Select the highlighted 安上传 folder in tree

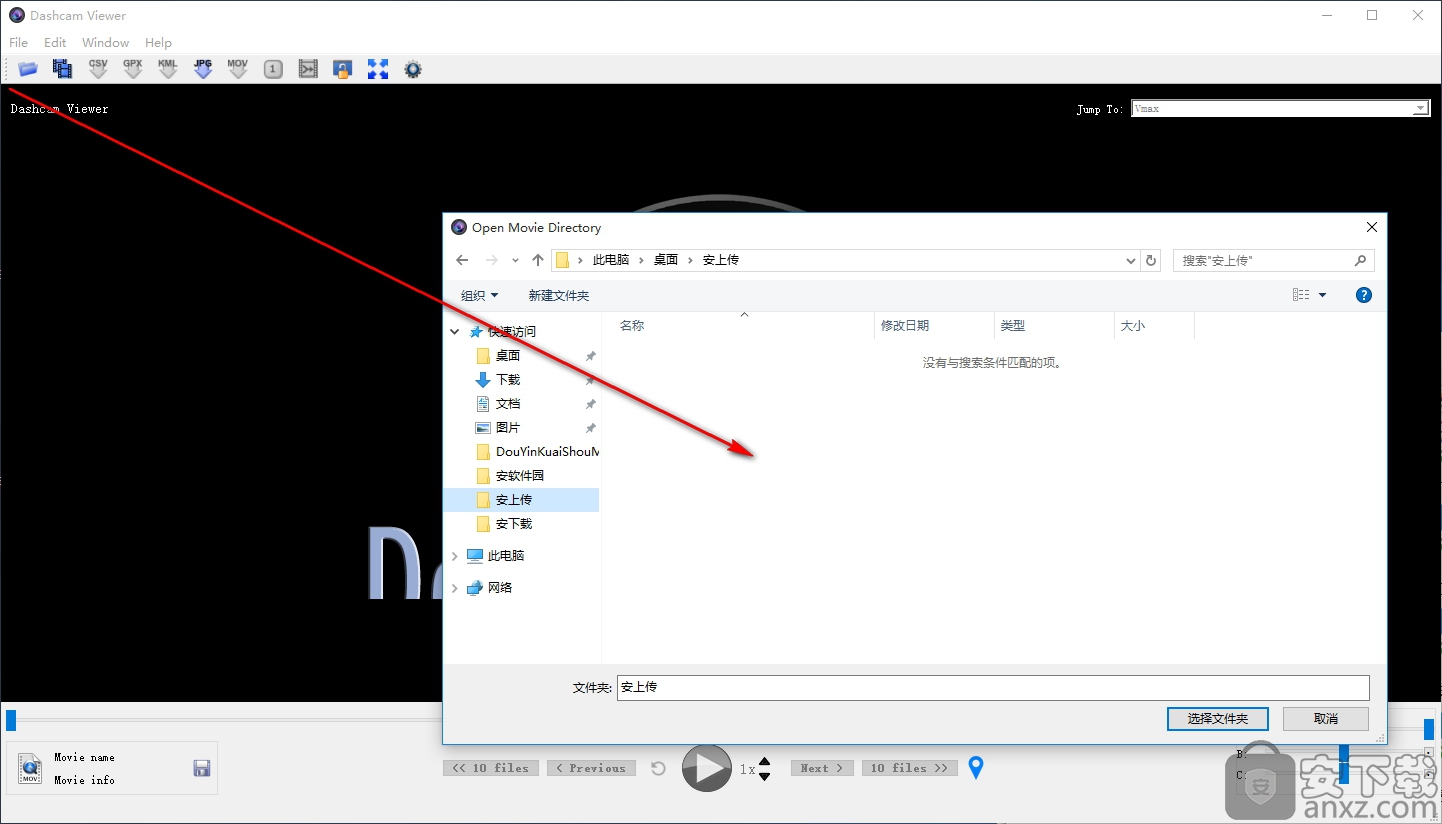tap(521, 500)
